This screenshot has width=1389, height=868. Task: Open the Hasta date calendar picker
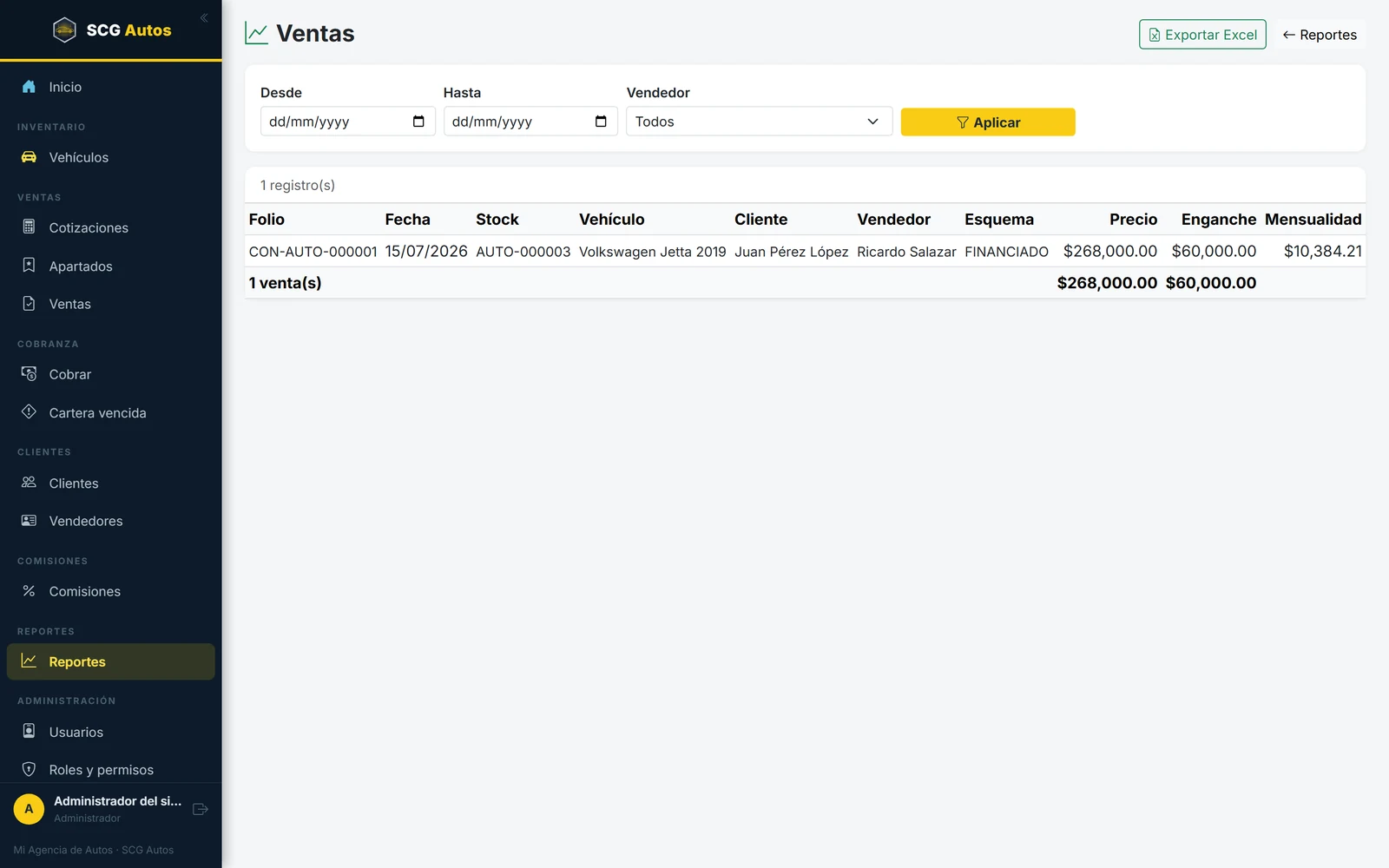(x=601, y=122)
